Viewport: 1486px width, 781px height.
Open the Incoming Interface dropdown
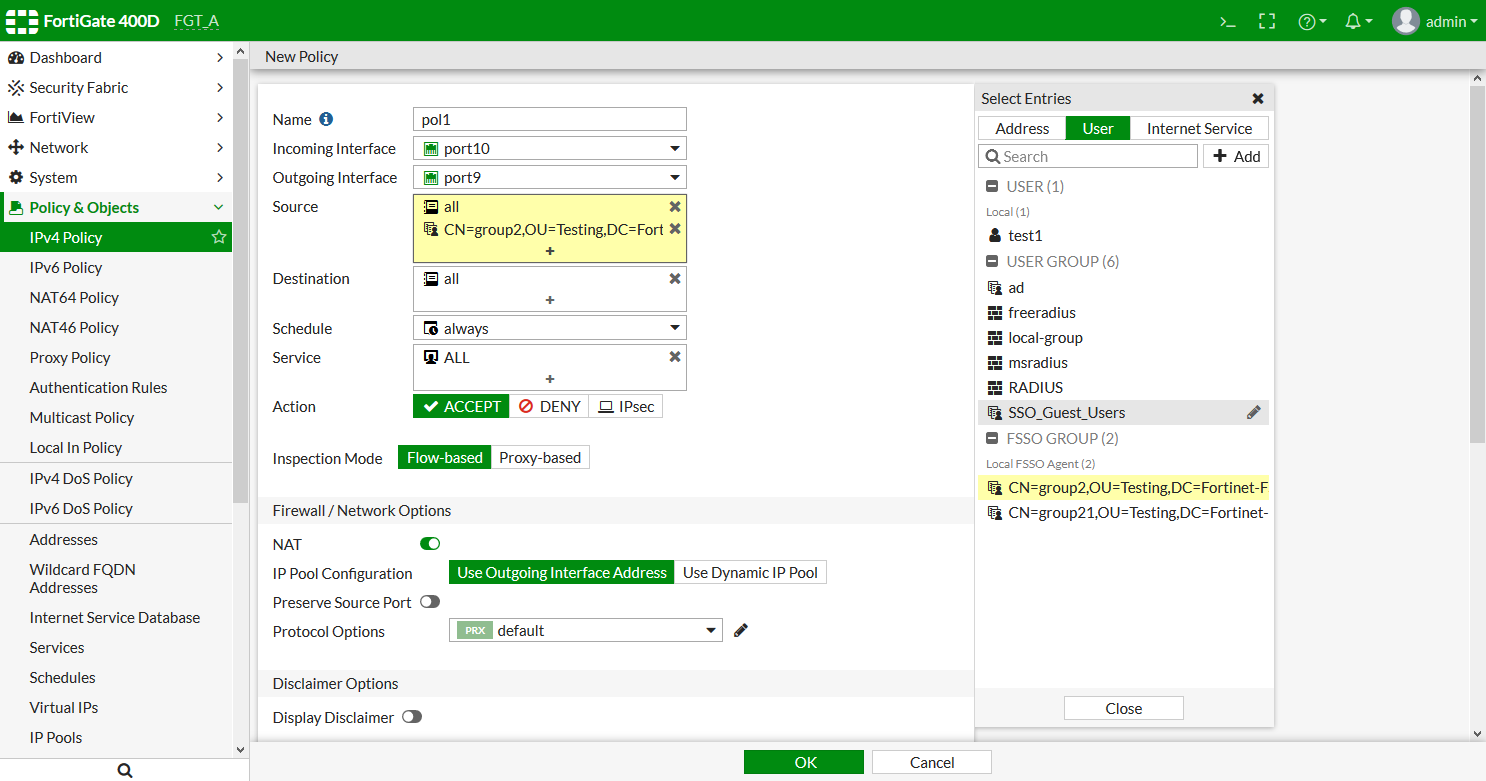click(676, 147)
